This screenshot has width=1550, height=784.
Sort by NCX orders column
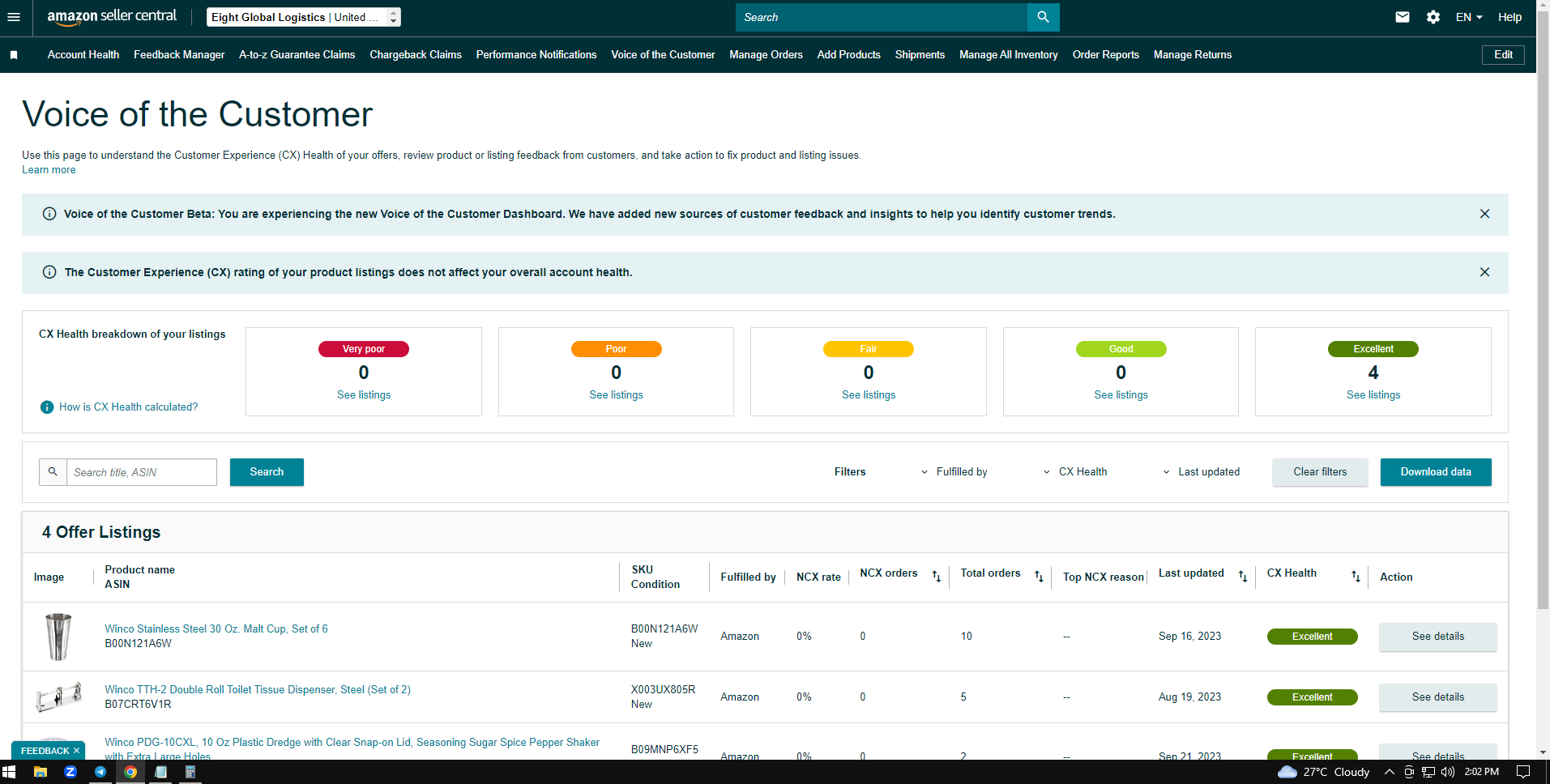tap(937, 576)
